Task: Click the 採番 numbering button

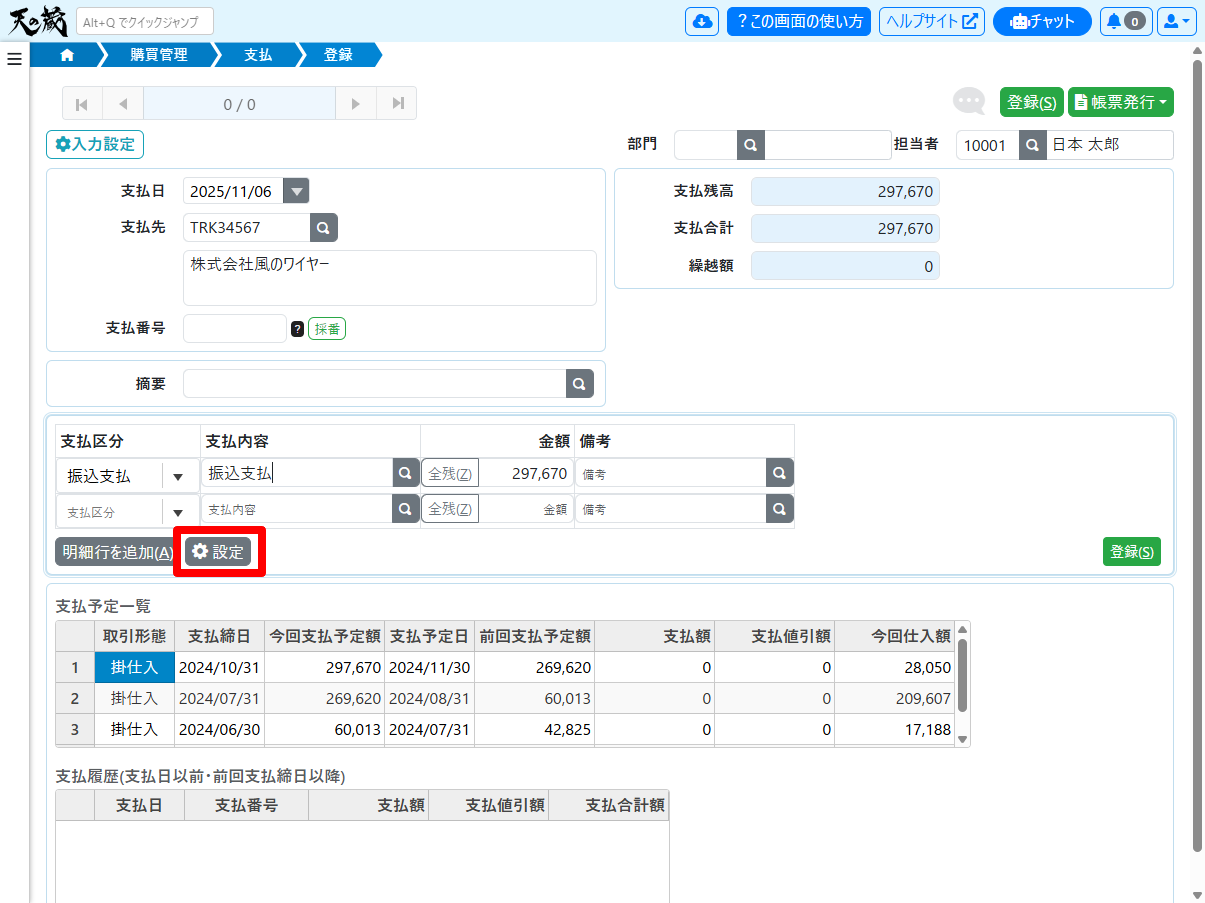Action: (327, 329)
